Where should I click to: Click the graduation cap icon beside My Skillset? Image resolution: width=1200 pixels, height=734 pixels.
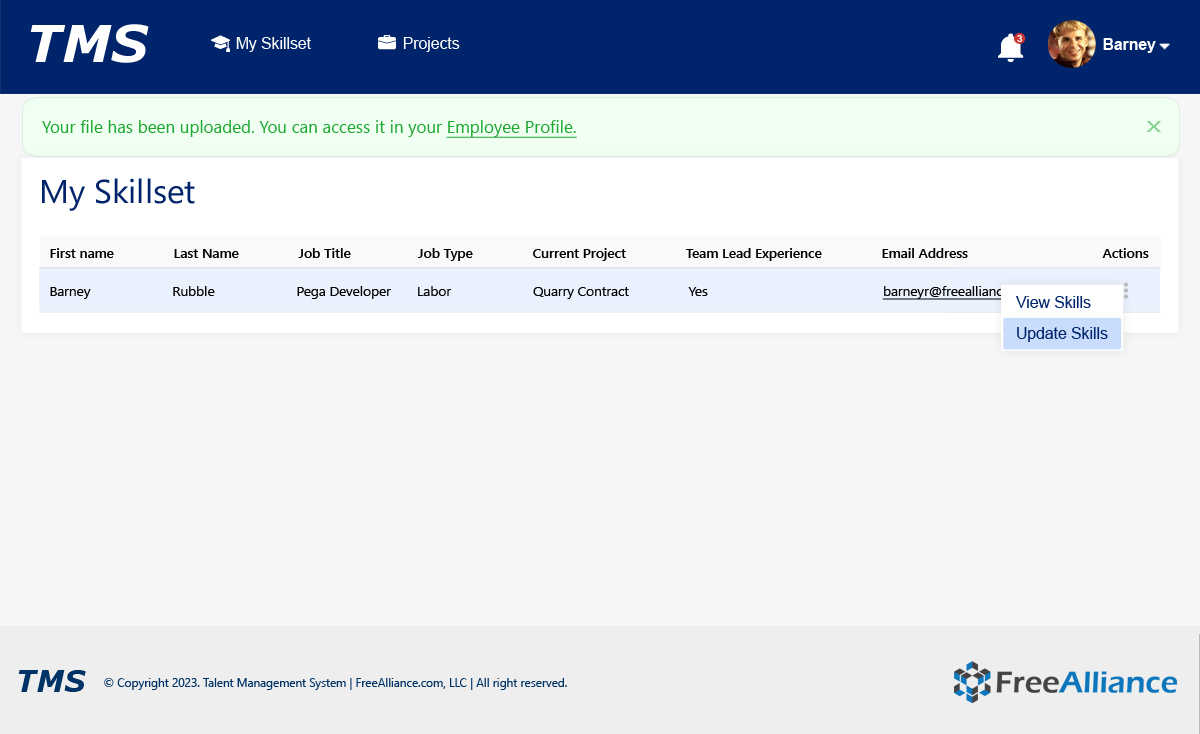click(220, 43)
